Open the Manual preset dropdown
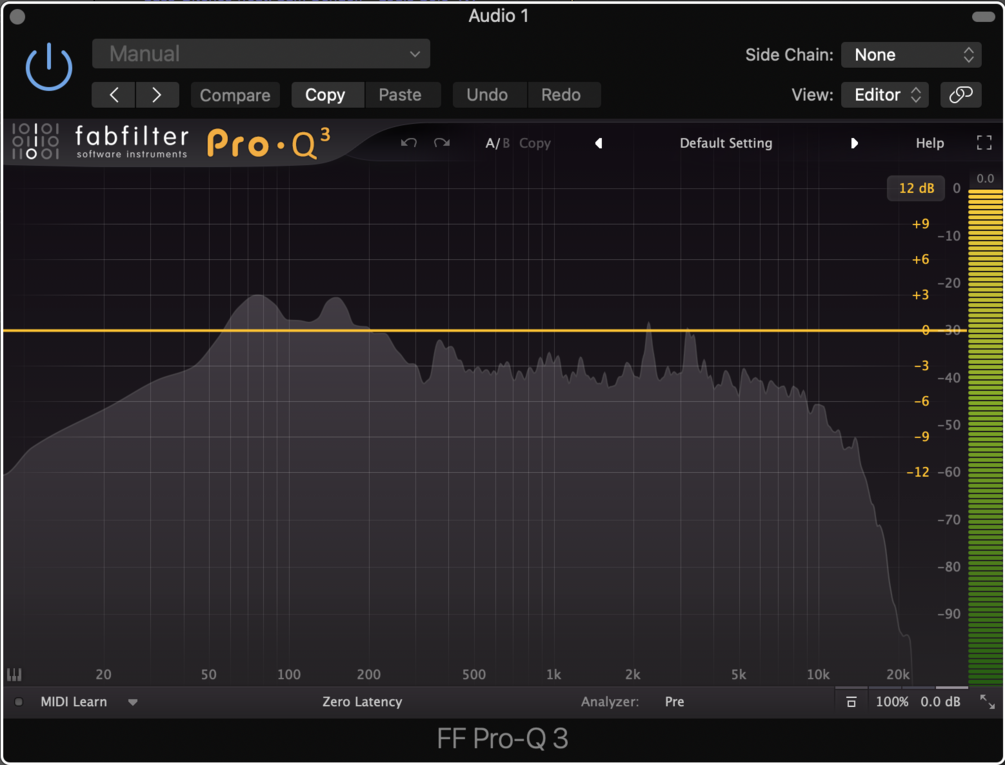 click(261, 54)
